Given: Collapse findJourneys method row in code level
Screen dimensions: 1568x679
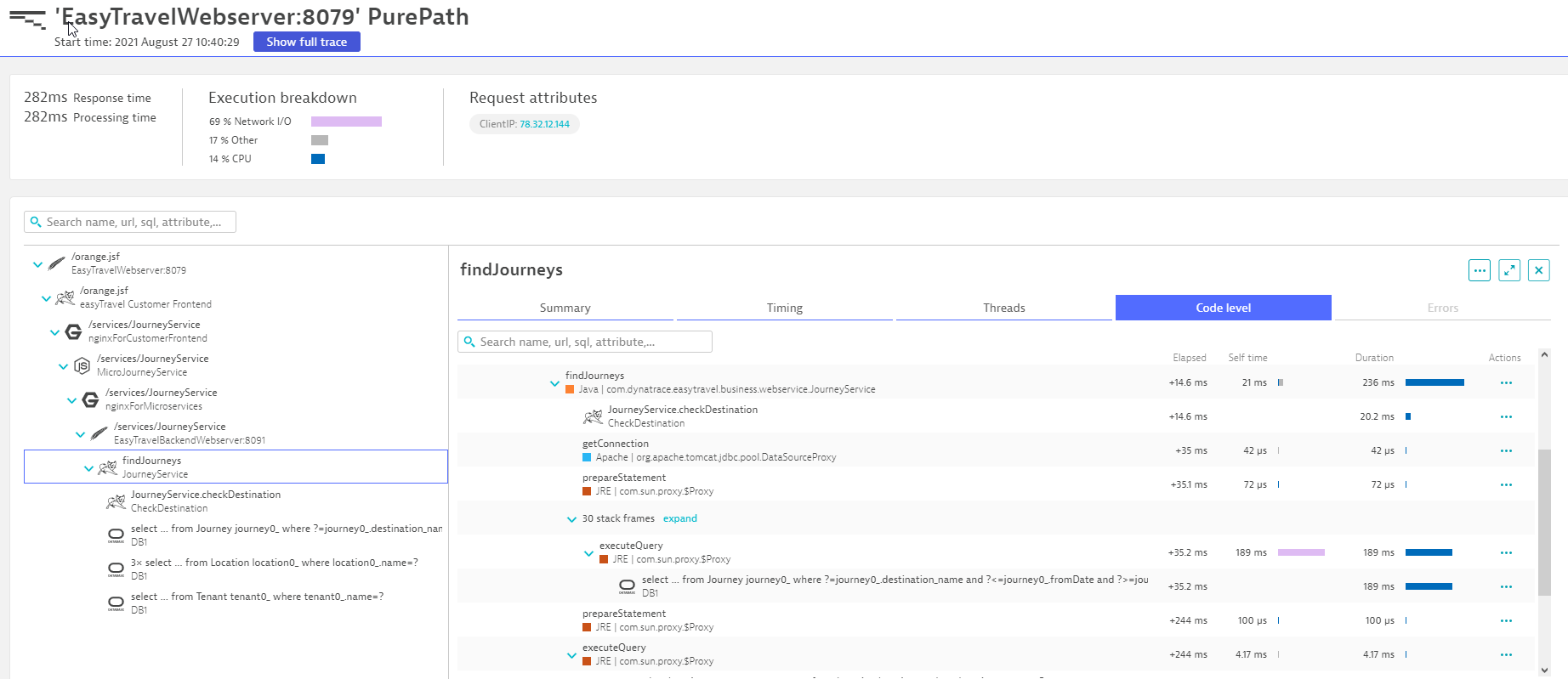Looking at the screenshot, I should 554,383.
